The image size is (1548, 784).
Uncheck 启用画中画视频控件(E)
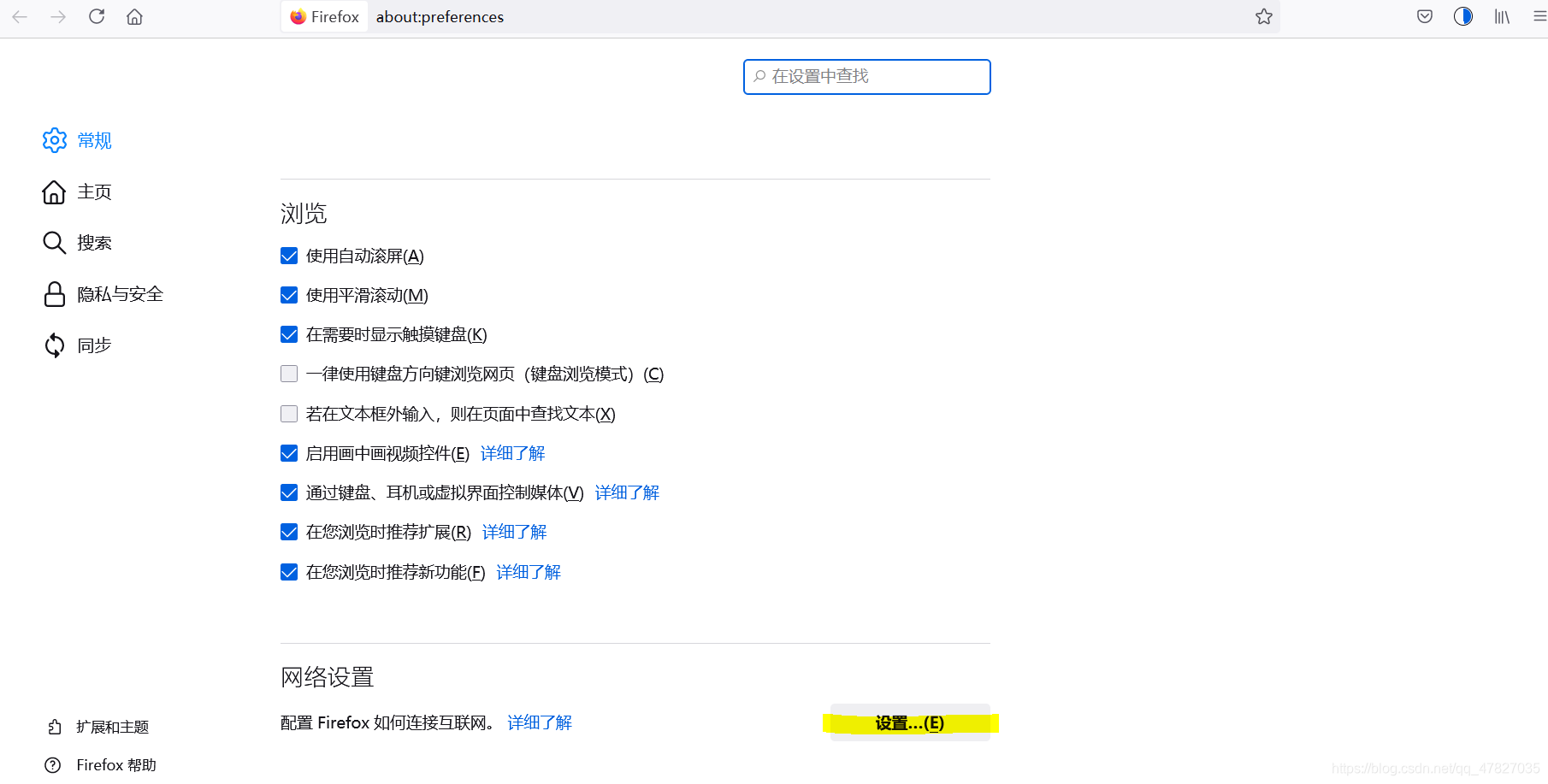pyautogui.click(x=289, y=453)
